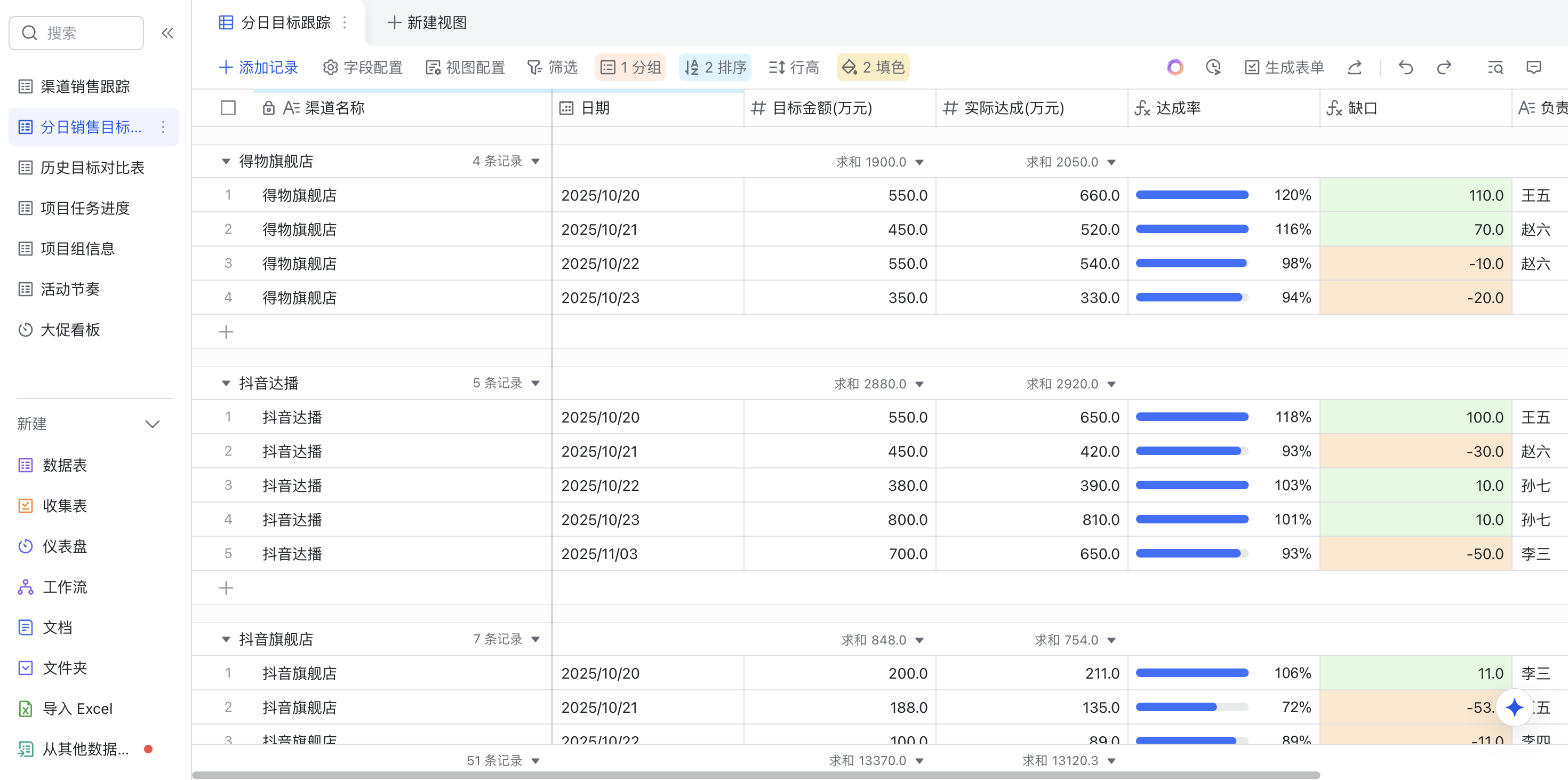
Task: Open the 51 条记录 dropdown at bottom
Action: point(502,760)
